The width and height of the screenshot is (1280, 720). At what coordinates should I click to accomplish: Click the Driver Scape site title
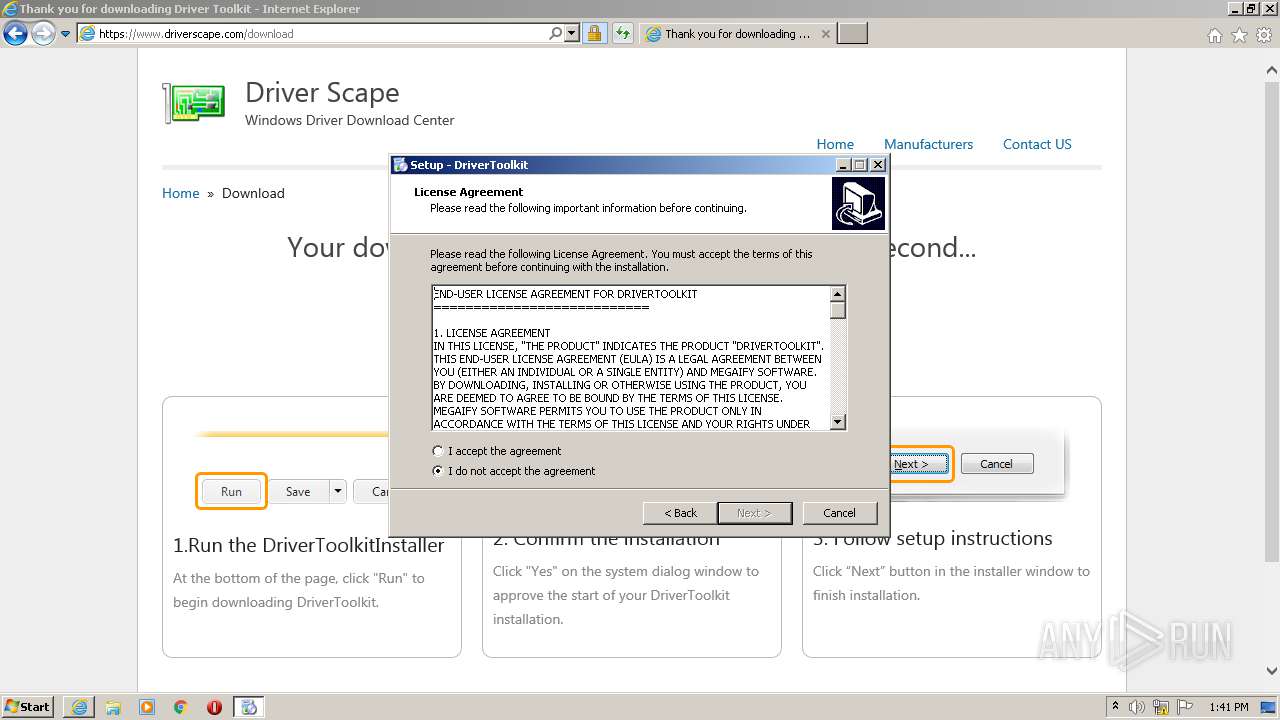click(322, 92)
